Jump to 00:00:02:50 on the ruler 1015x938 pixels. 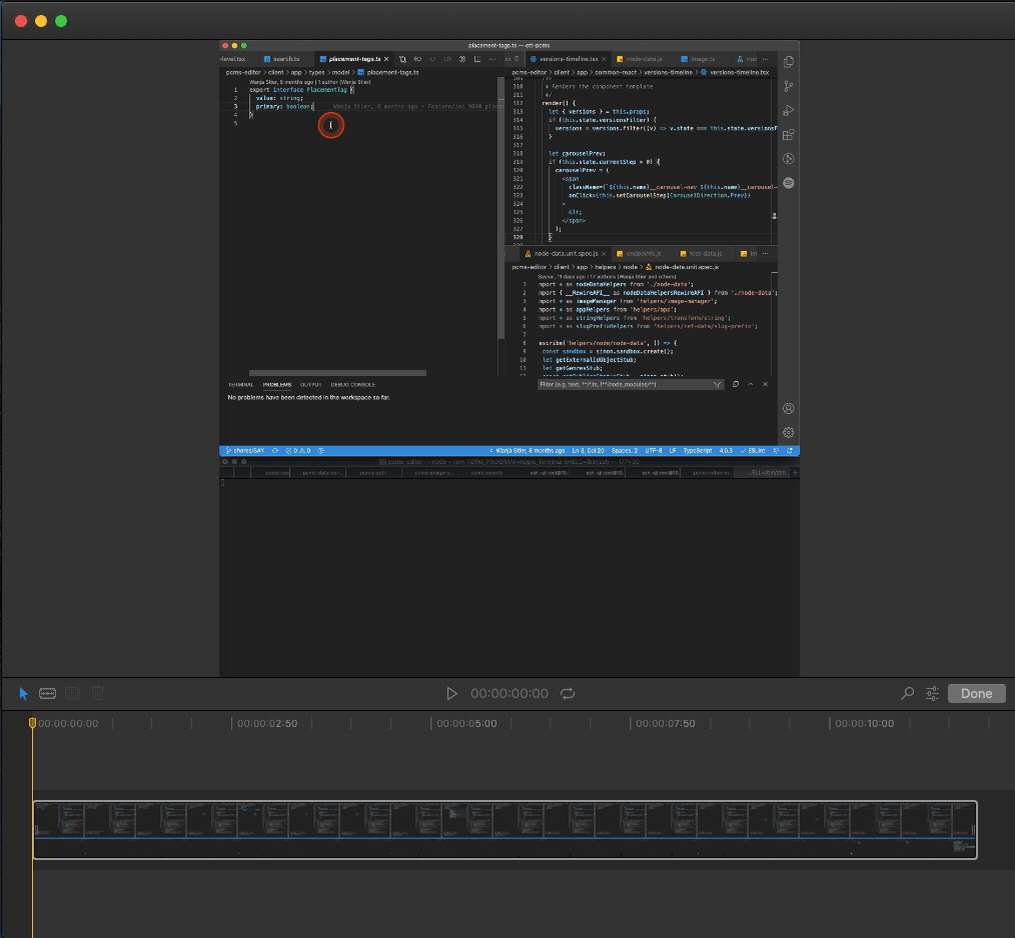point(267,723)
